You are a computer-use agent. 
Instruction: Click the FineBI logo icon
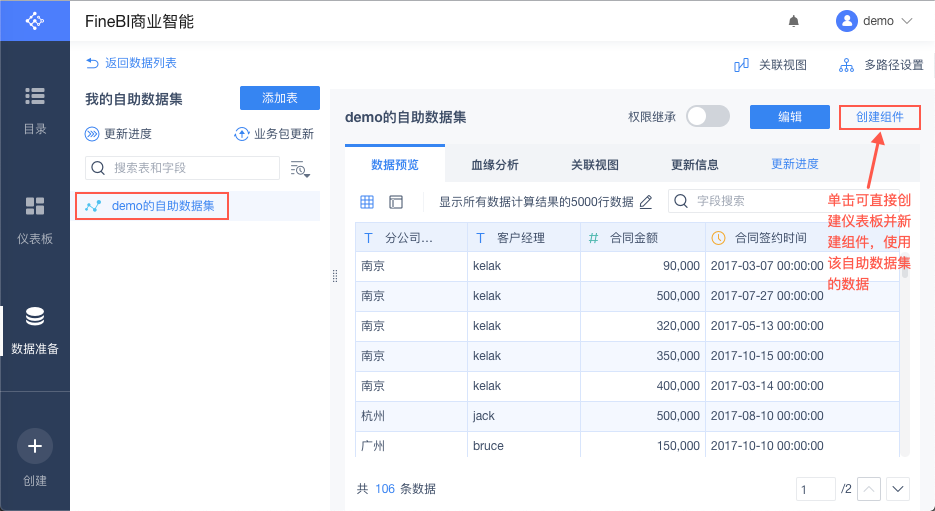point(35,21)
